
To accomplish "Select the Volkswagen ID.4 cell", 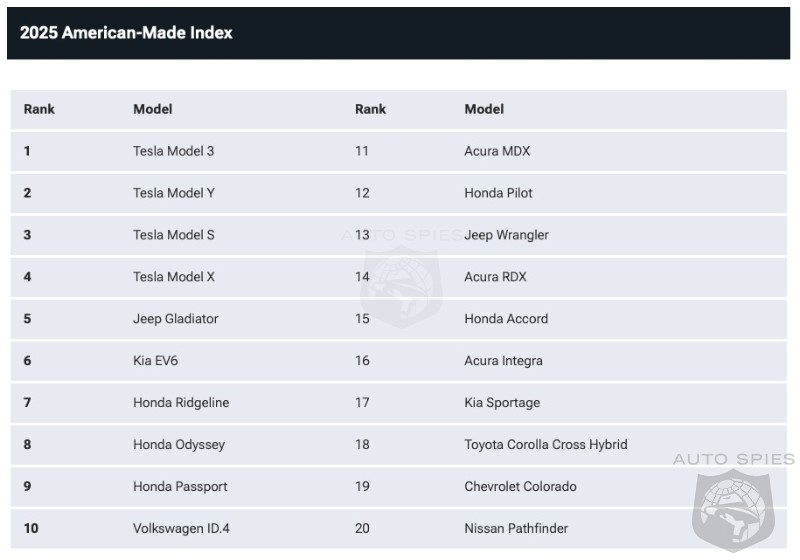I will pyautogui.click(x=181, y=528).
